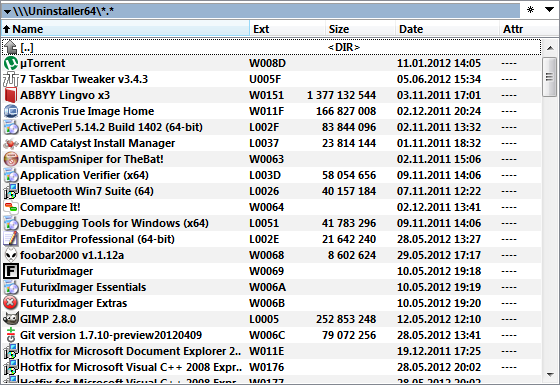This screenshot has height=385, width=560.
Task: Click the Bluetooth Win7 Suite icon
Action: tap(11, 191)
